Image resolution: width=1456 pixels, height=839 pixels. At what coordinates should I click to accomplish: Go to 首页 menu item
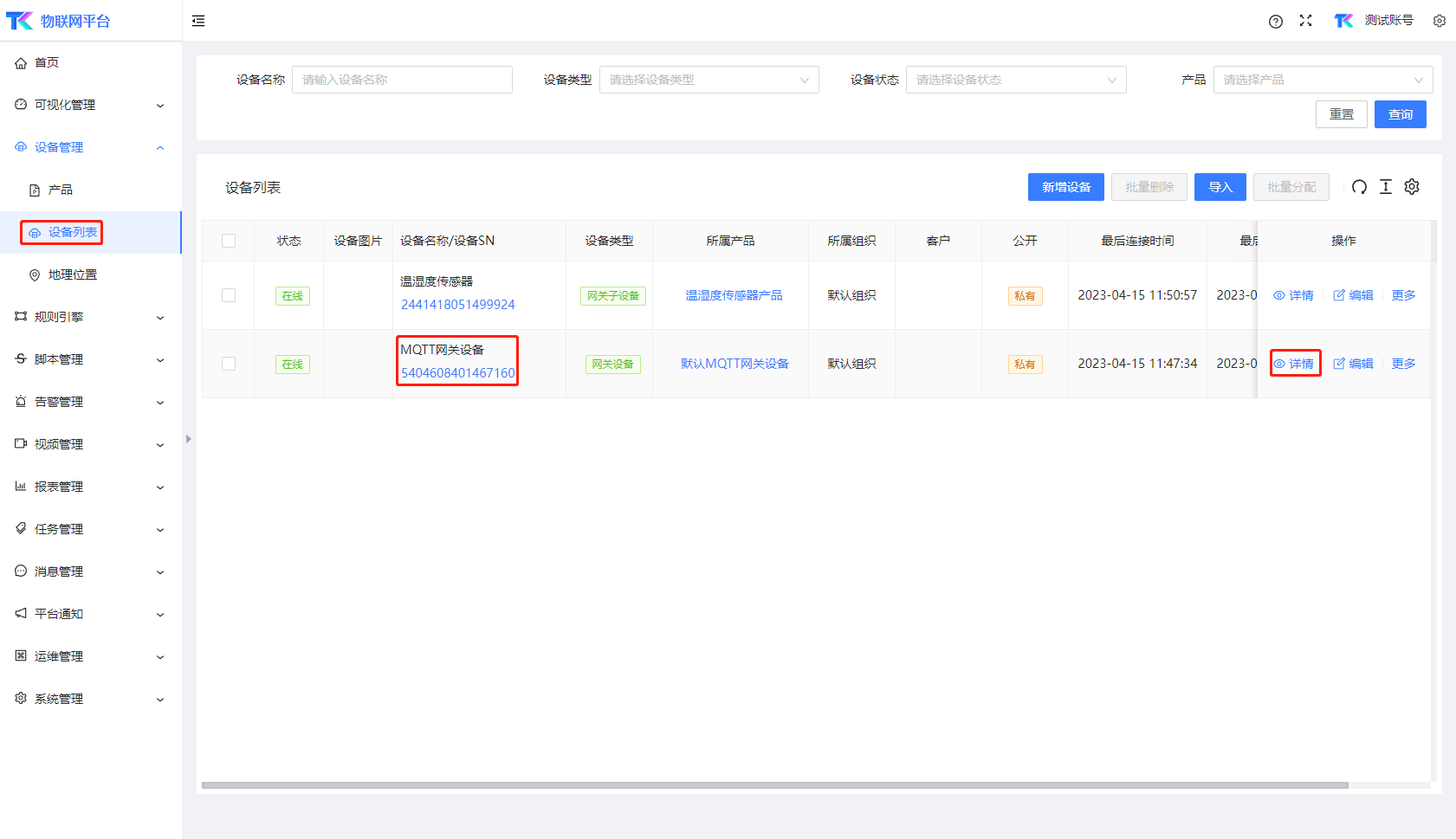click(91, 62)
